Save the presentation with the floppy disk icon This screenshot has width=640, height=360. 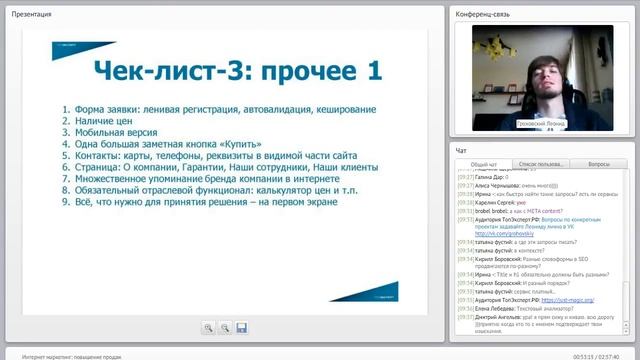[x=242, y=328]
